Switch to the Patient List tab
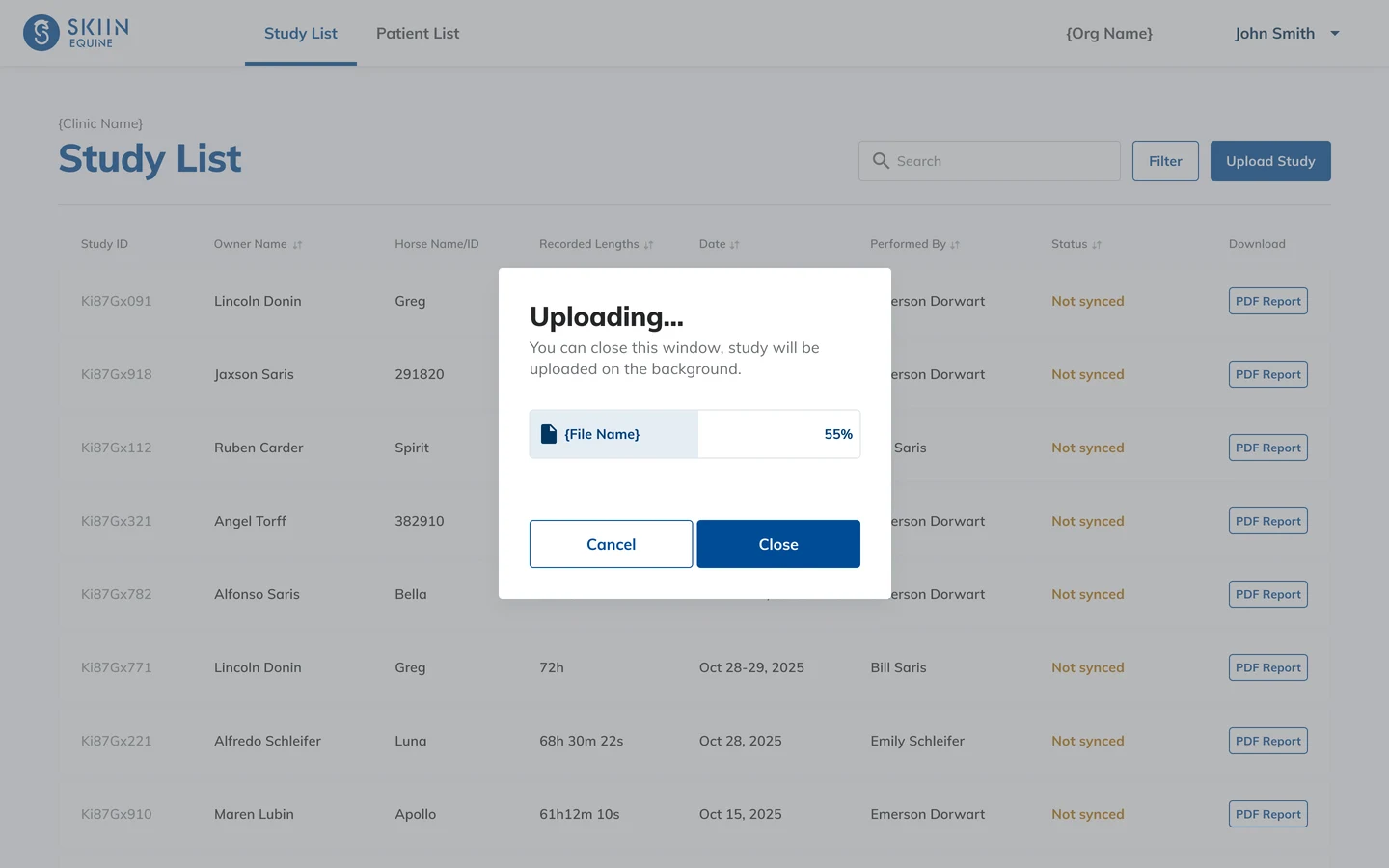Viewport: 1389px width, 868px height. [x=418, y=33]
